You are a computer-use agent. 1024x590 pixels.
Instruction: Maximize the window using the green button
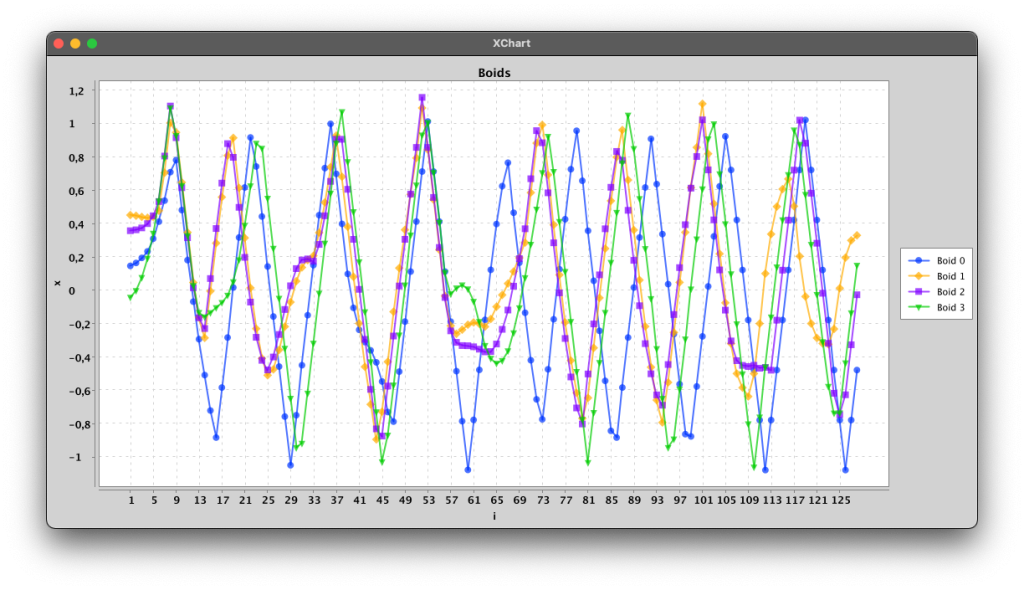point(92,43)
